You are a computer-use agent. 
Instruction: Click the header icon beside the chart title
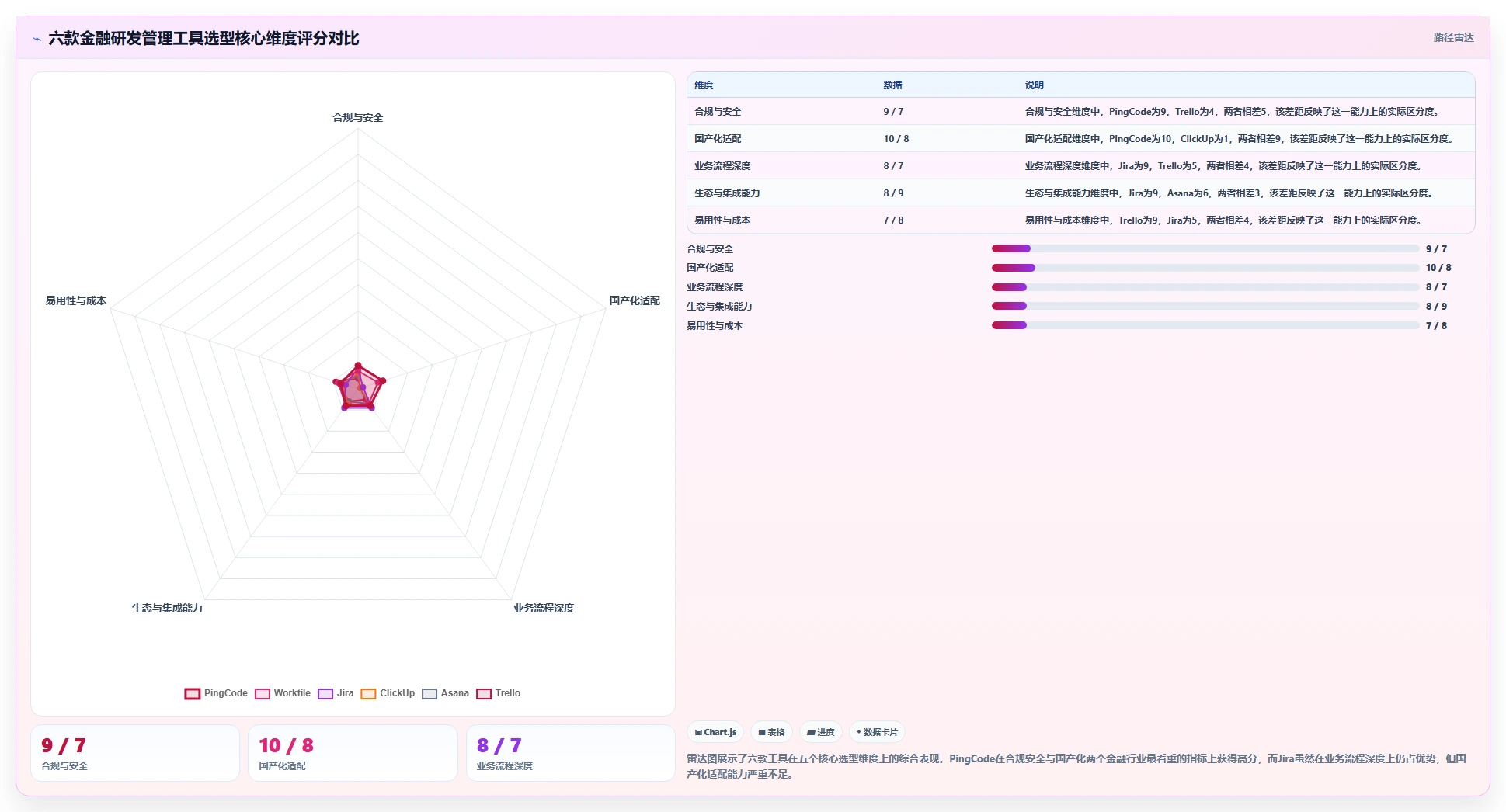(x=37, y=39)
